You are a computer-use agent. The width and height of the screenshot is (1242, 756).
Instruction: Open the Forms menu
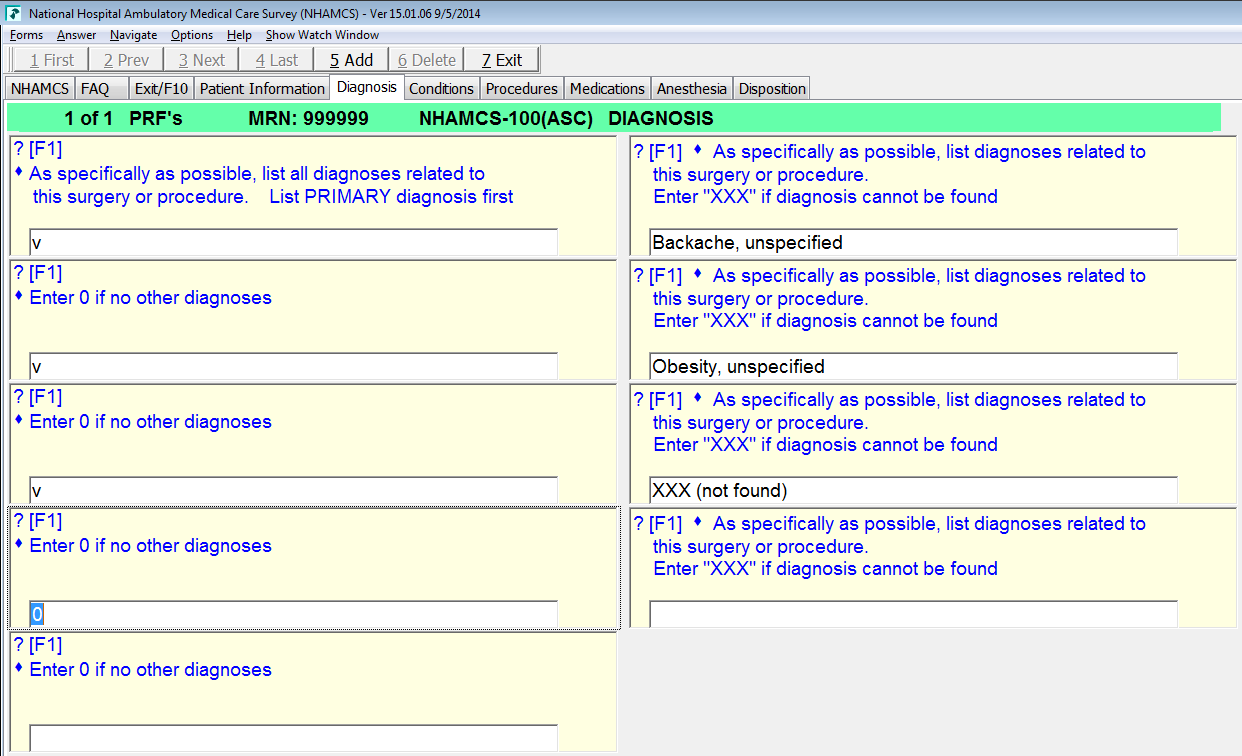click(x=27, y=35)
